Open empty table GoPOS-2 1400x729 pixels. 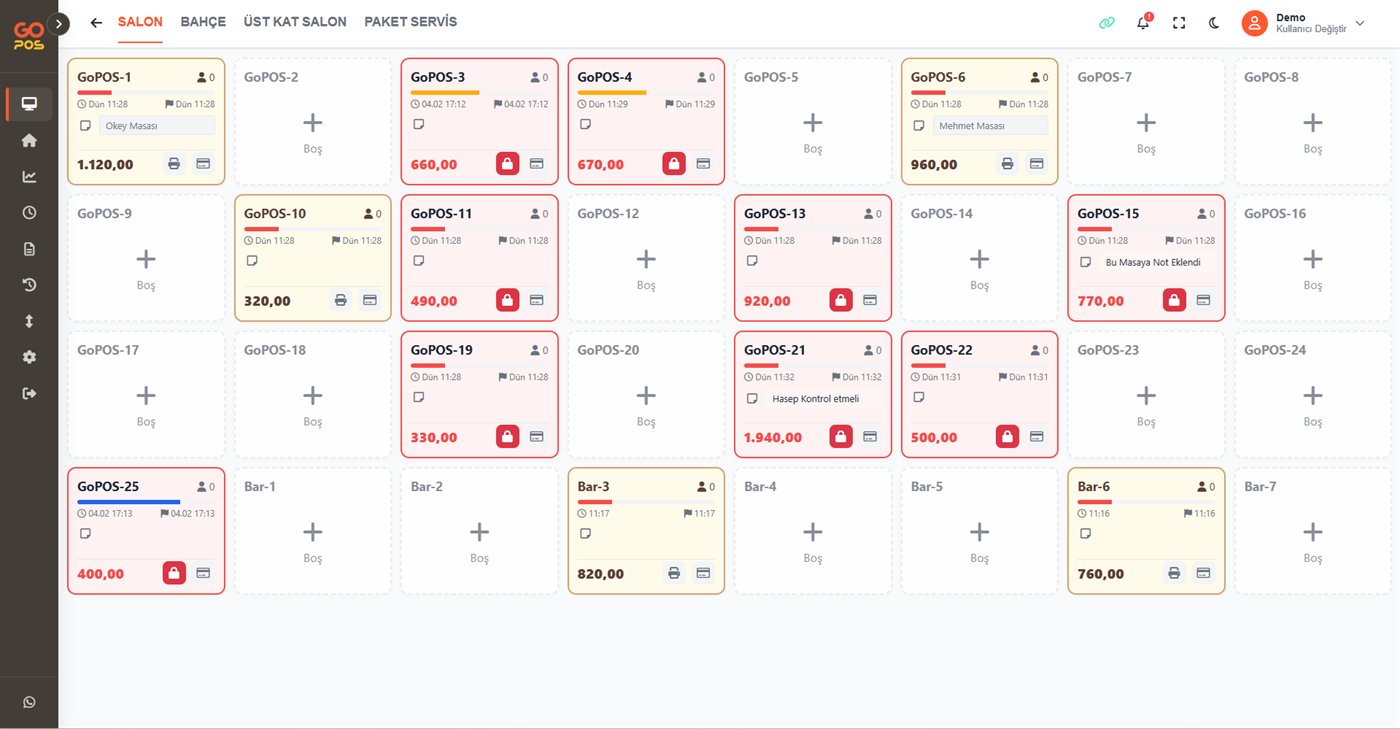point(313,122)
